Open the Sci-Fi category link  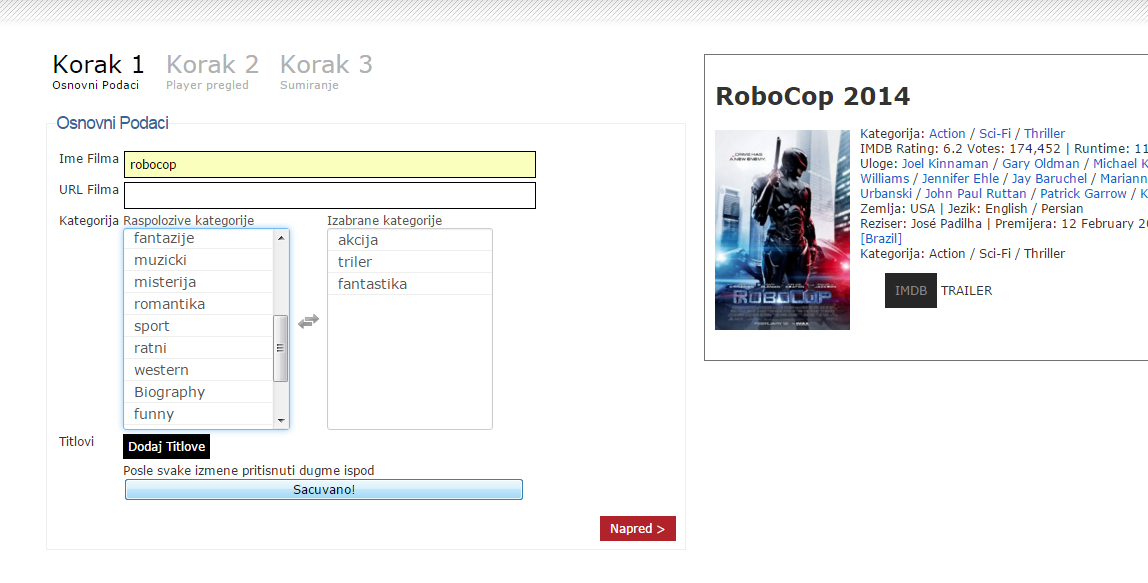[995, 133]
